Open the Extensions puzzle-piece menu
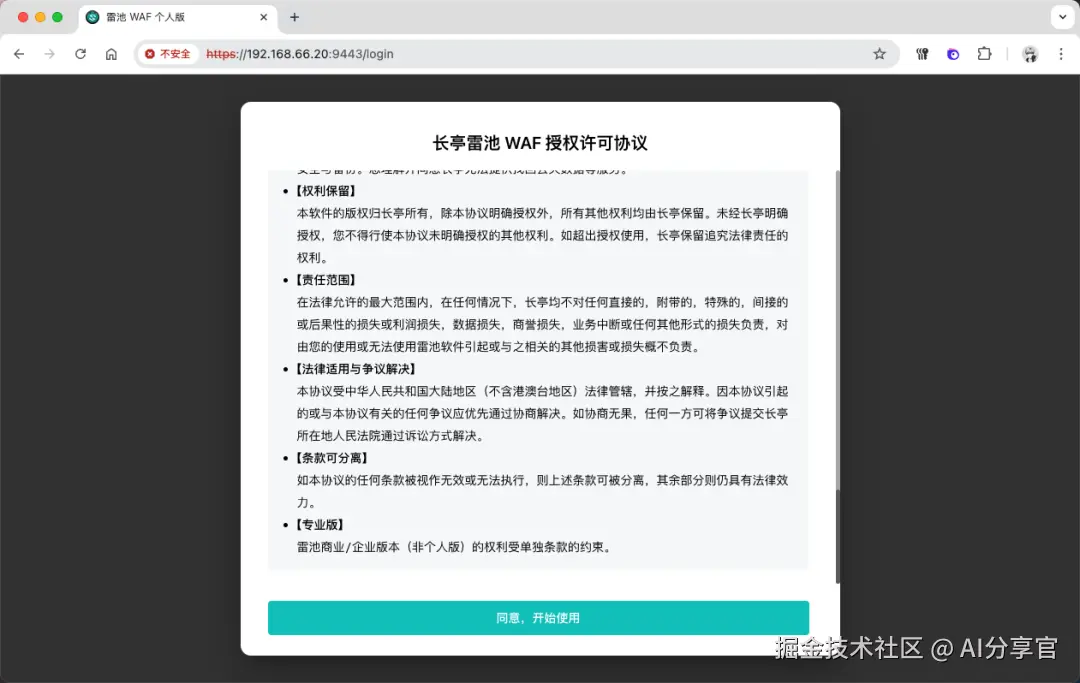Screen dimensions: 1080x683 click(984, 54)
